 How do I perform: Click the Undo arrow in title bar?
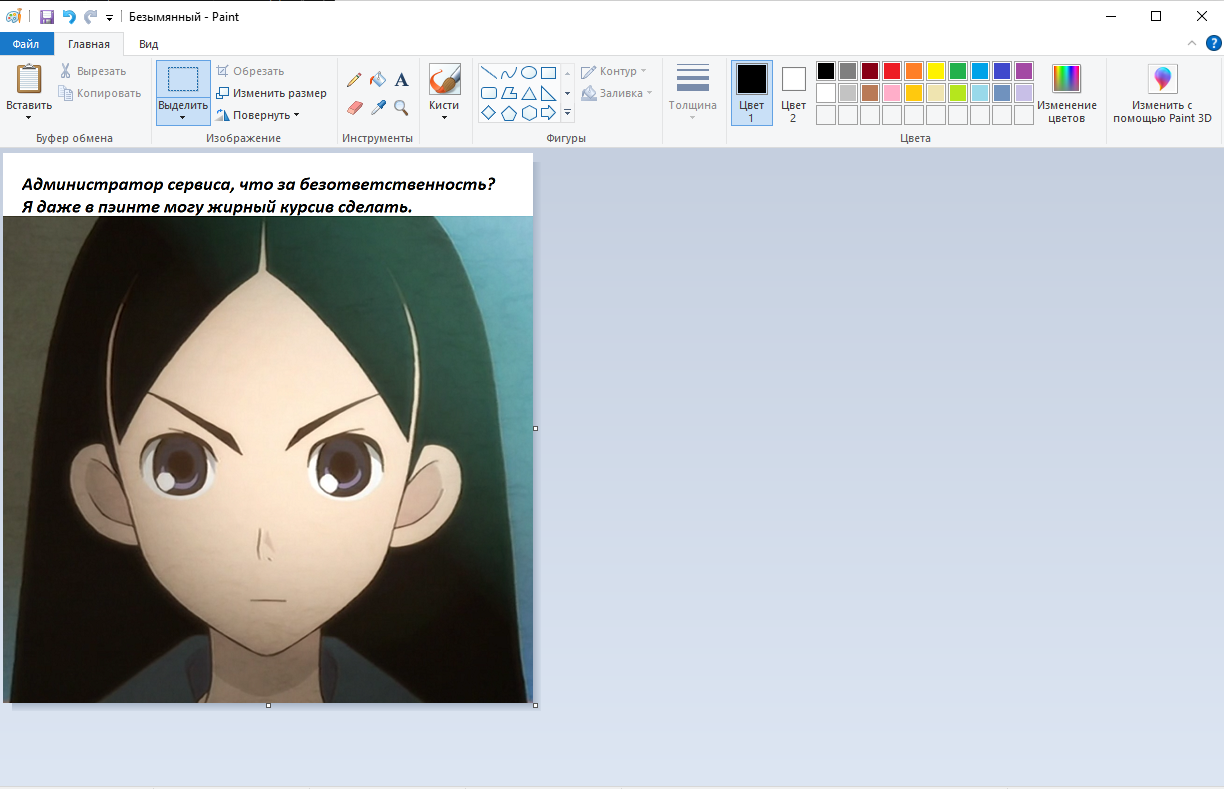click(x=69, y=16)
